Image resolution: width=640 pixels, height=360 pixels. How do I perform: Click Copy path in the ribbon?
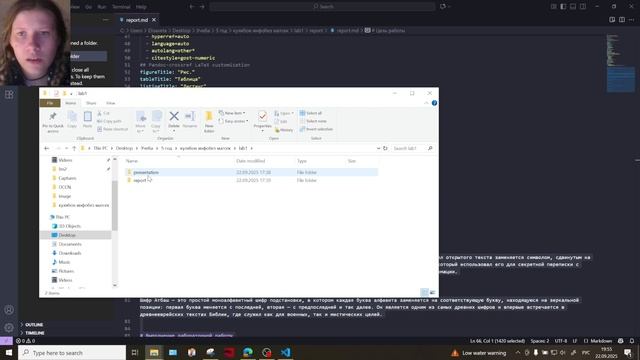click(x=109, y=121)
